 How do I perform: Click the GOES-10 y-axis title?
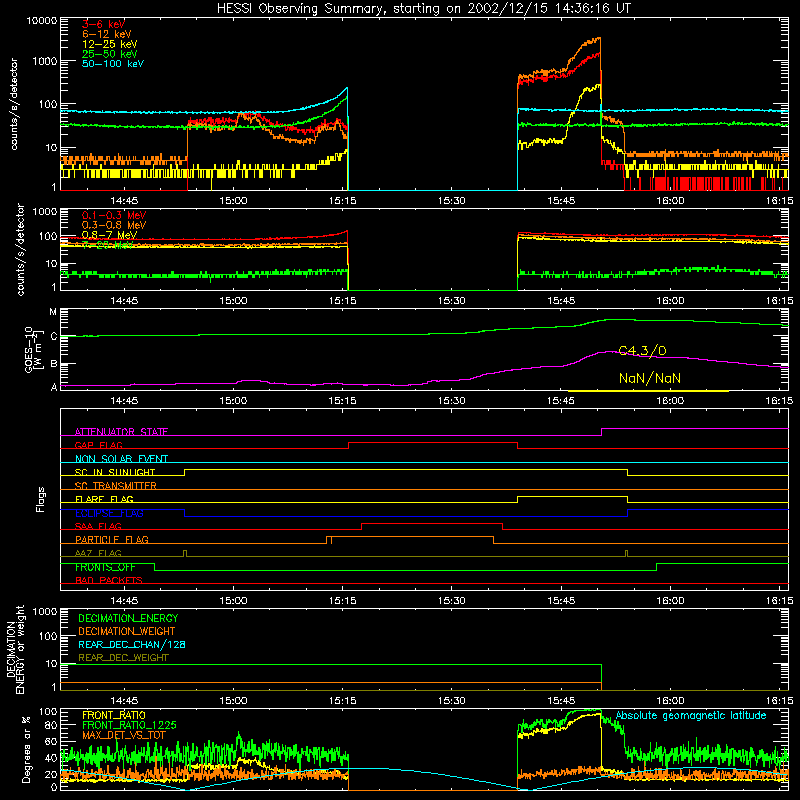pyautogui.click(x=32, y=349)
